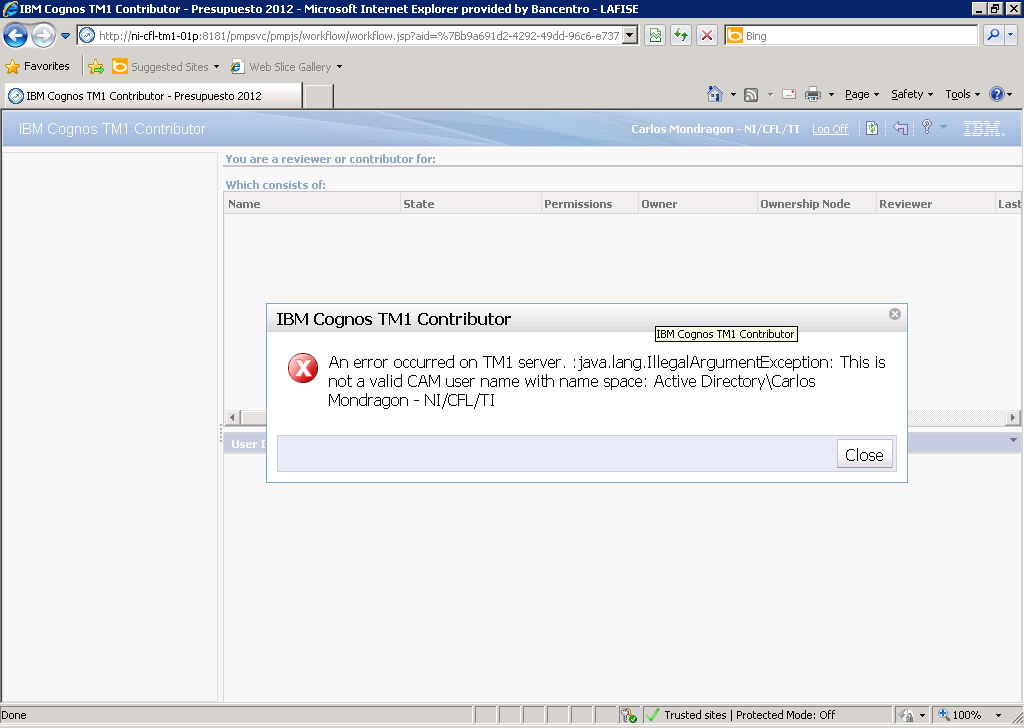Screen dimensions: 1024x728
Task: Click the IE Help question mark icon
Action: (x=997, y=94)
